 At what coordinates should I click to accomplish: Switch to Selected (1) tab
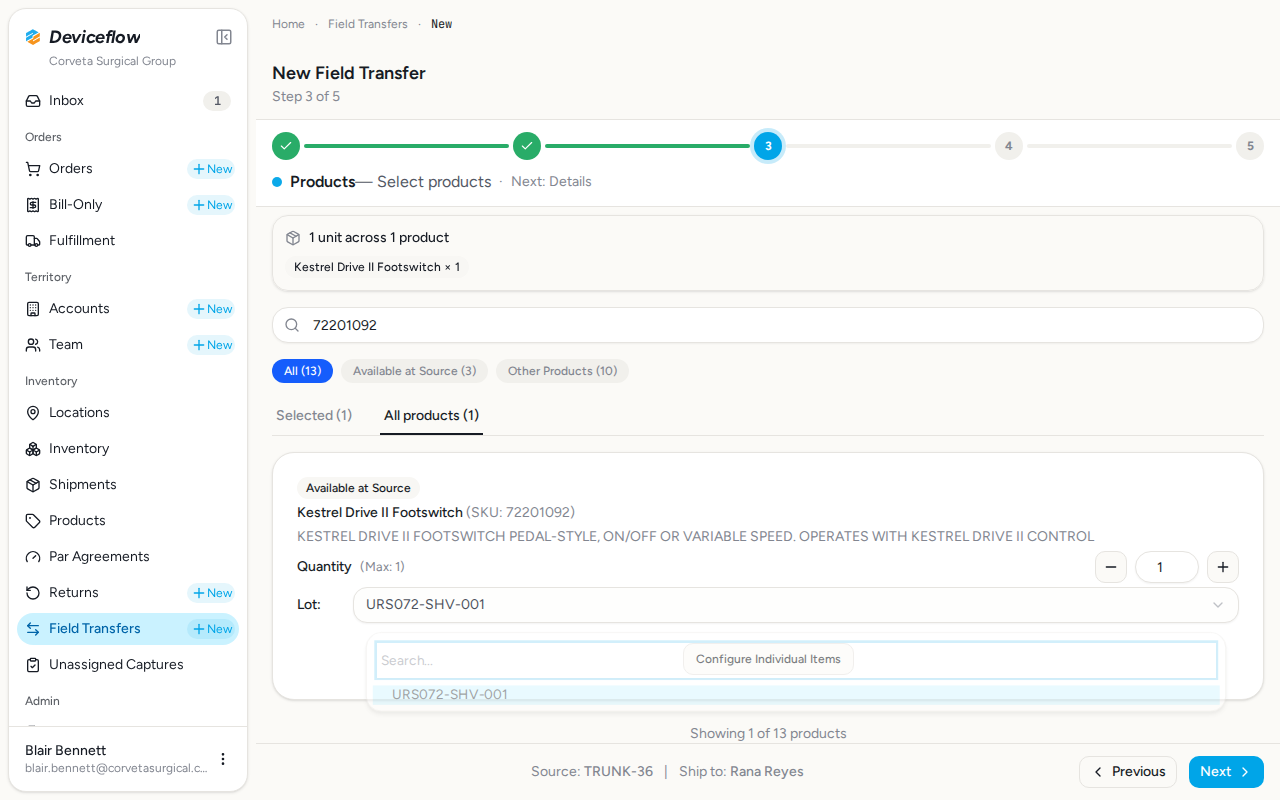pos(314,415)
